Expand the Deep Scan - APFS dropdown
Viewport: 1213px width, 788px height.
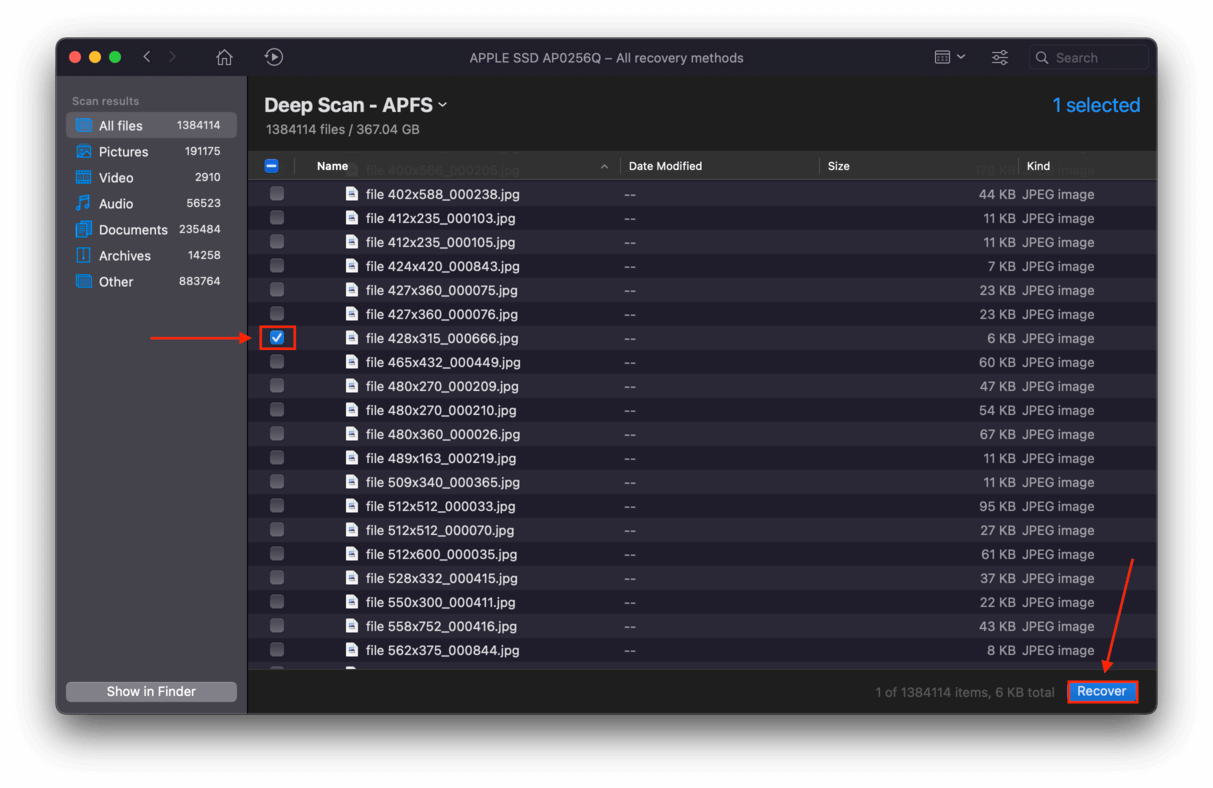tap(442, 105)
